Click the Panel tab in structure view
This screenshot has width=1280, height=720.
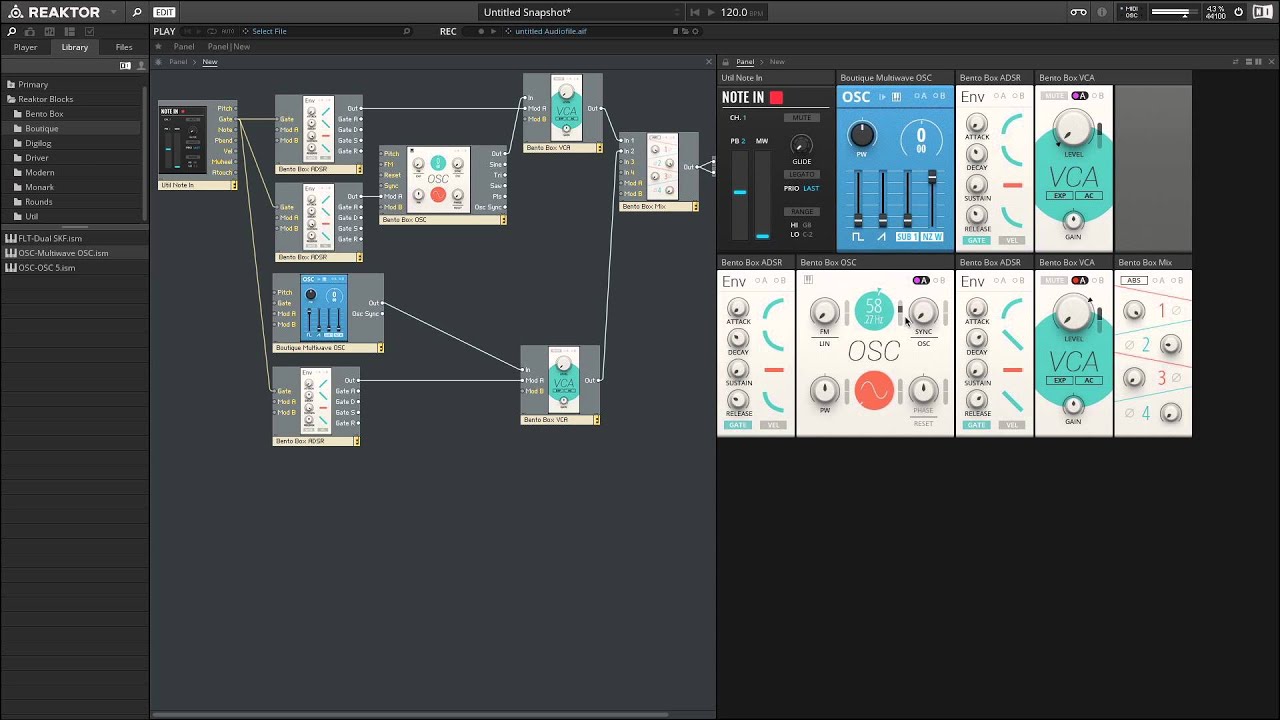pyautogui.click(x=184, y=47)
